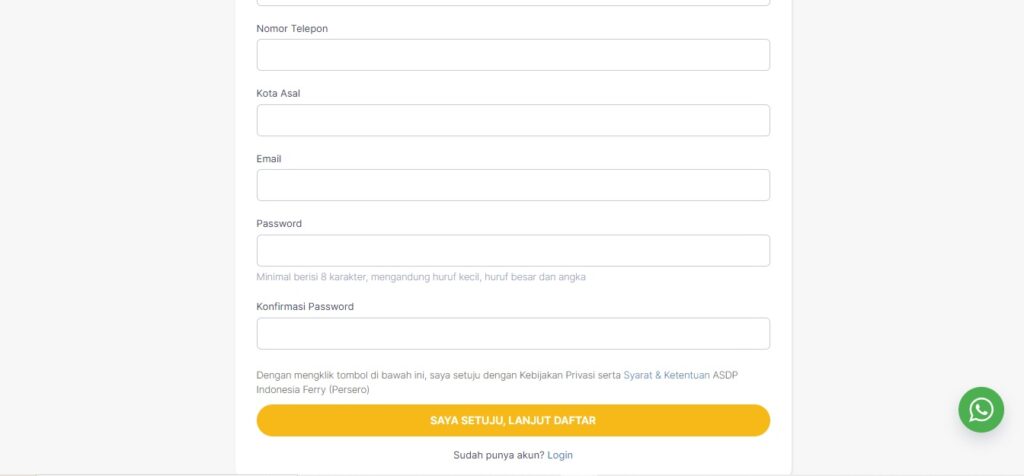Click the partially visible top input field
The image size is (1024, 476).
[513, 2]
